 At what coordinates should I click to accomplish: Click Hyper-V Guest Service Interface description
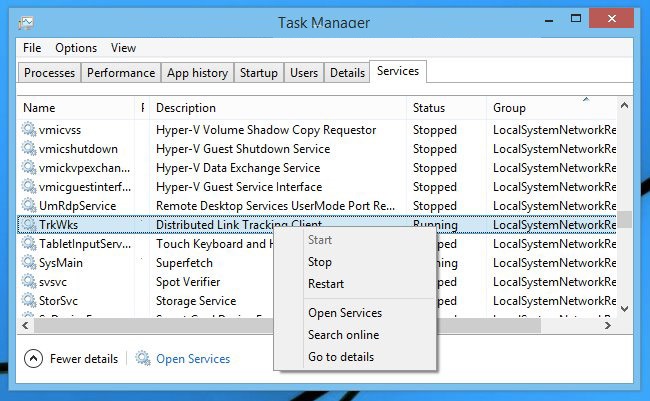coord(239,187)
